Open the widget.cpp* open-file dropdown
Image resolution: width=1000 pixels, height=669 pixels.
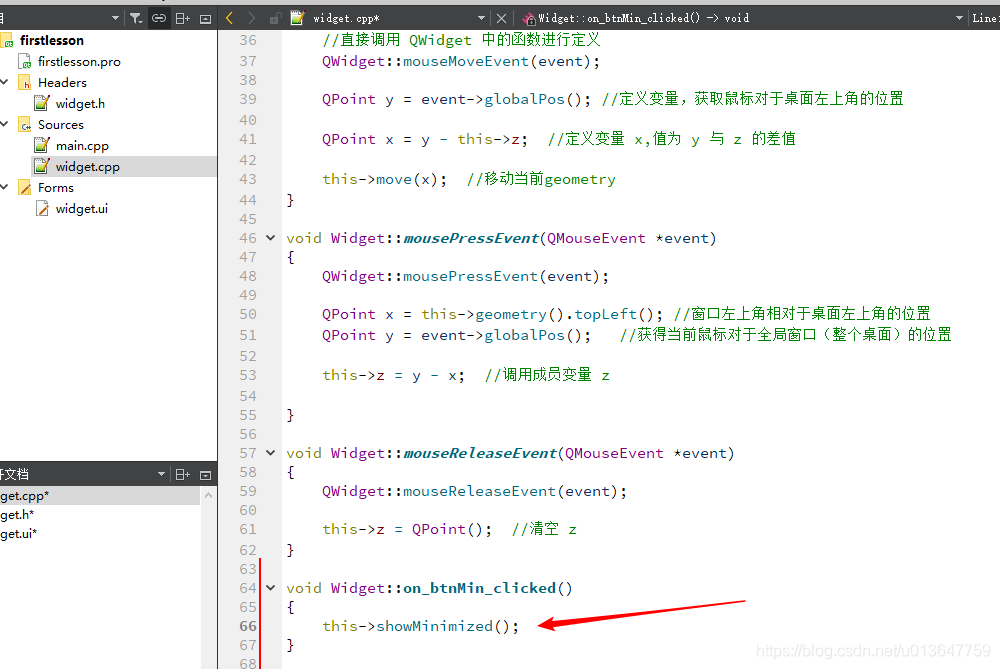(482, 18)
